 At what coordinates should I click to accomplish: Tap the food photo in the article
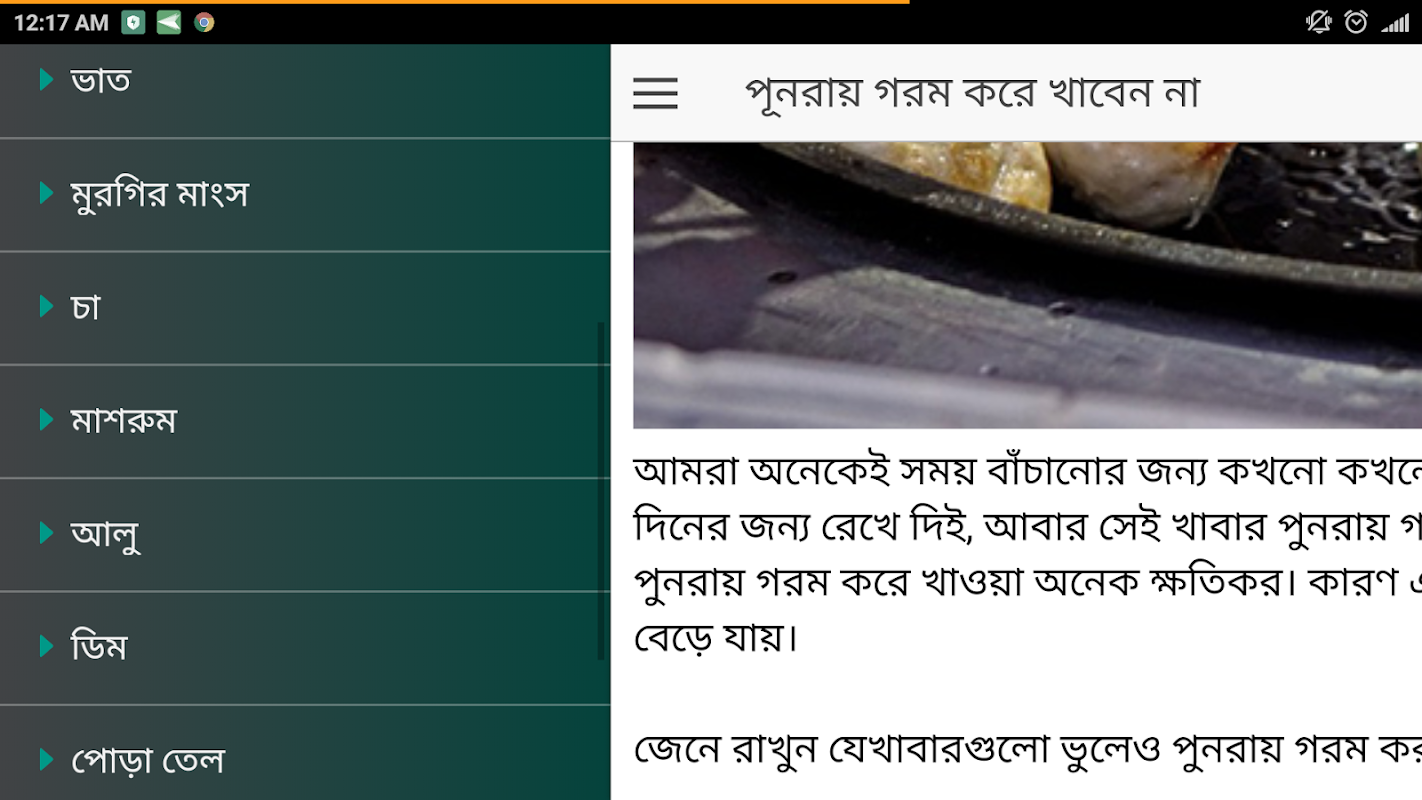1027,285
